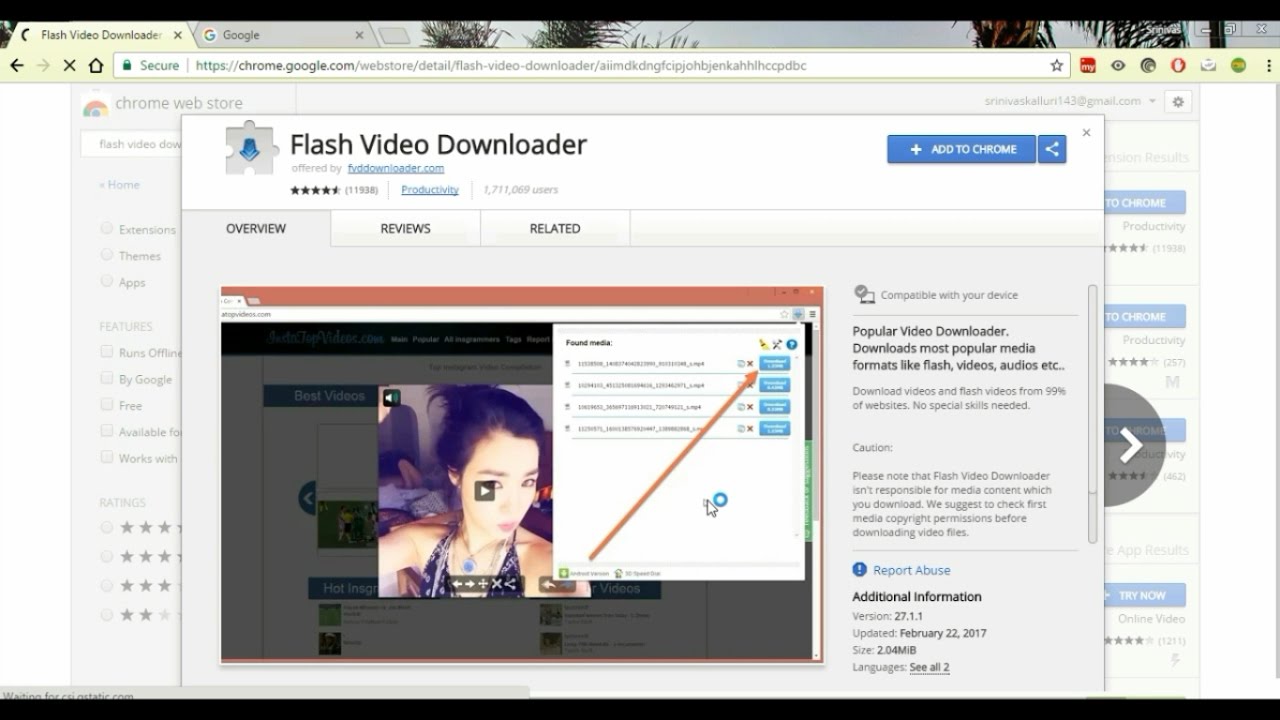Open the fvddownloader.com offered-by link
The image size is (1280, 720).
click(x=396, y=168)
